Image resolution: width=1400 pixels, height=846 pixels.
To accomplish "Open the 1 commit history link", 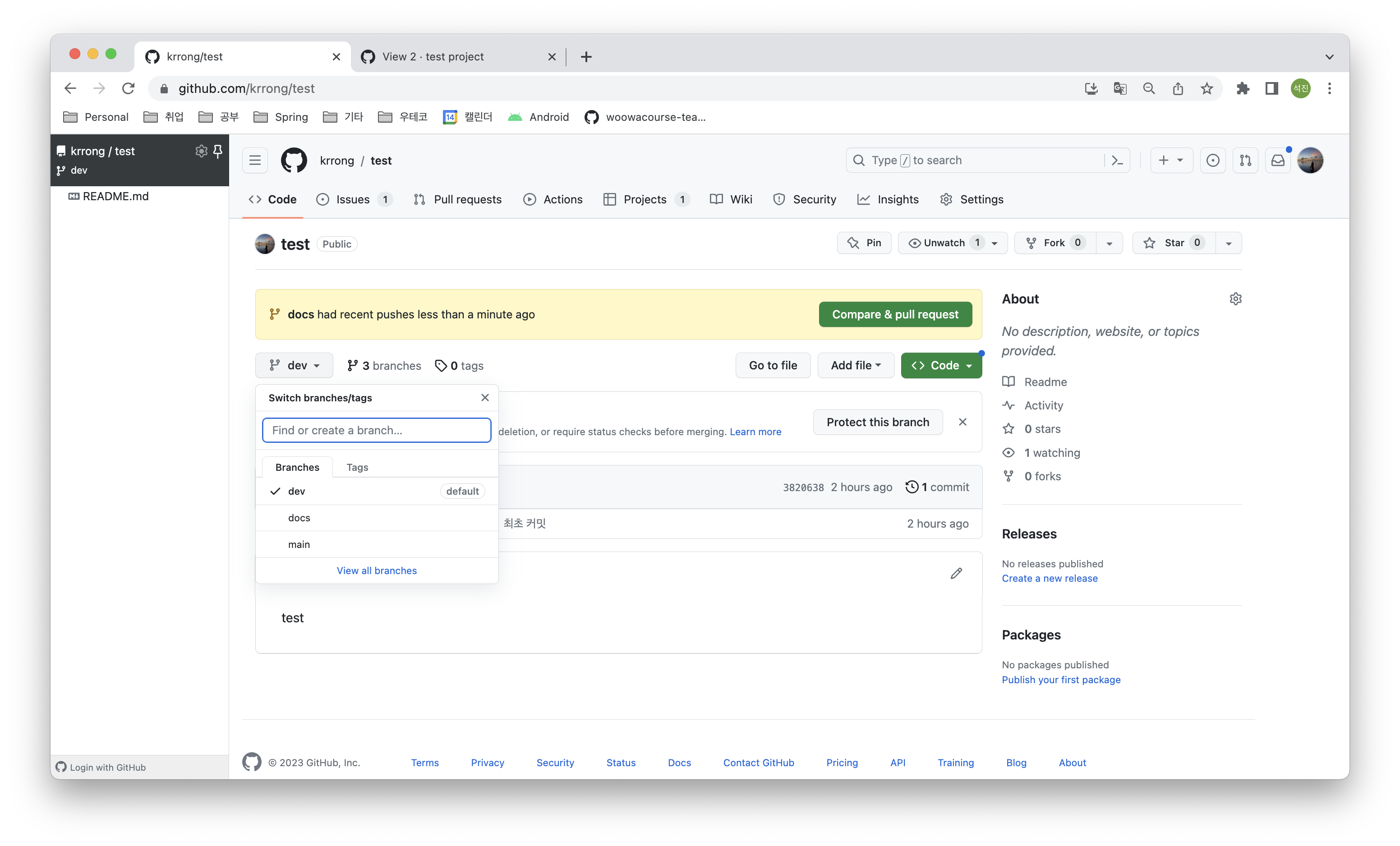I will pos(938,487).
